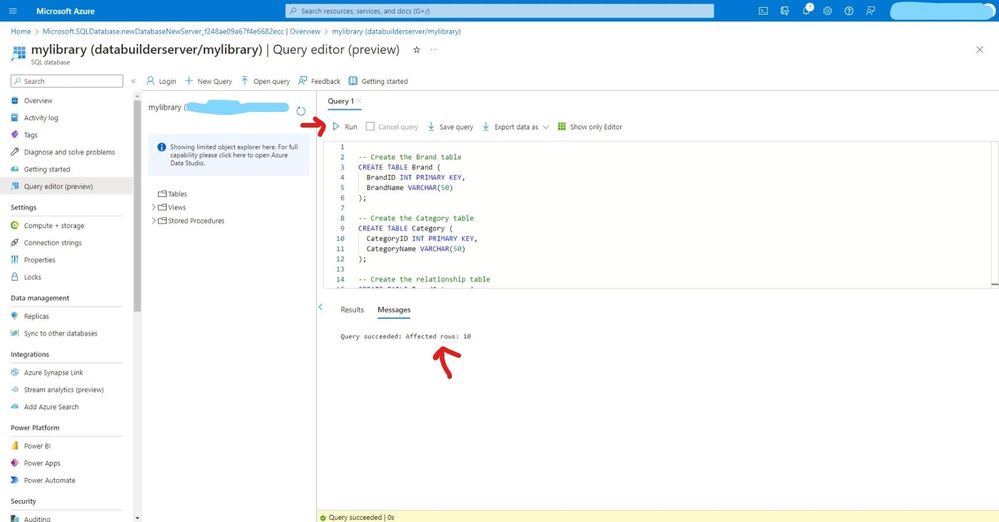Screen dimensions: 999x522
Task: Open Cloud Shell from the top bar
Action: coord(763,11)
